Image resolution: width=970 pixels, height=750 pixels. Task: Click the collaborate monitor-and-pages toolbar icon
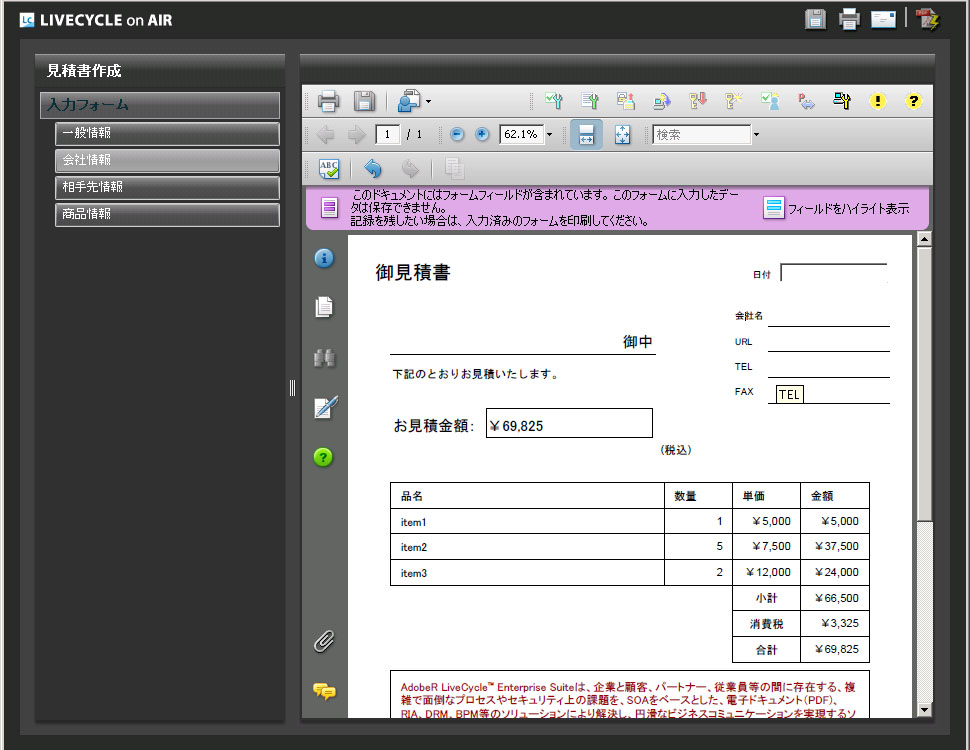(x=408, y=101)
